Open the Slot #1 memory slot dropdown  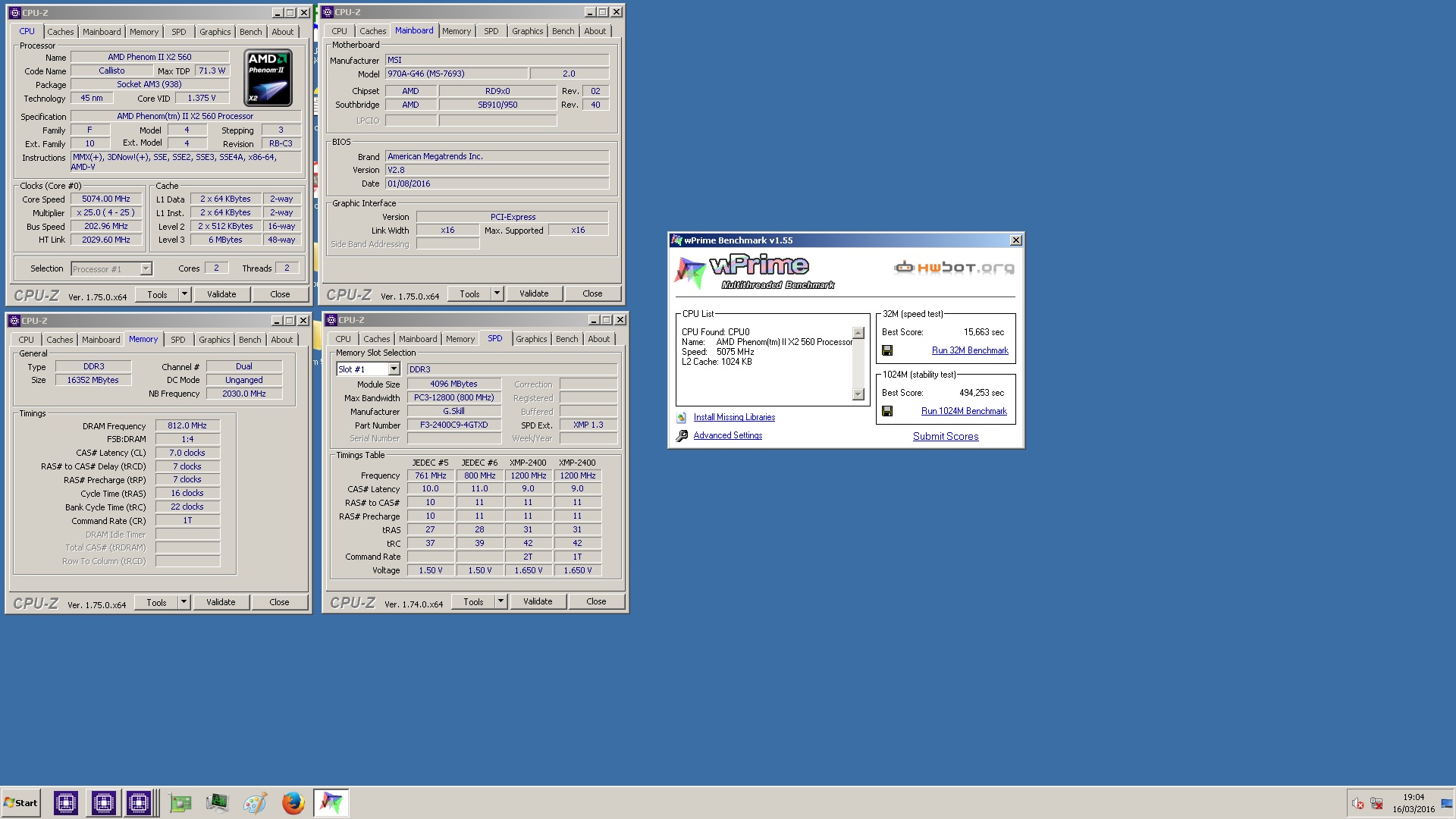pyautogui.click(x=394, y=369)
